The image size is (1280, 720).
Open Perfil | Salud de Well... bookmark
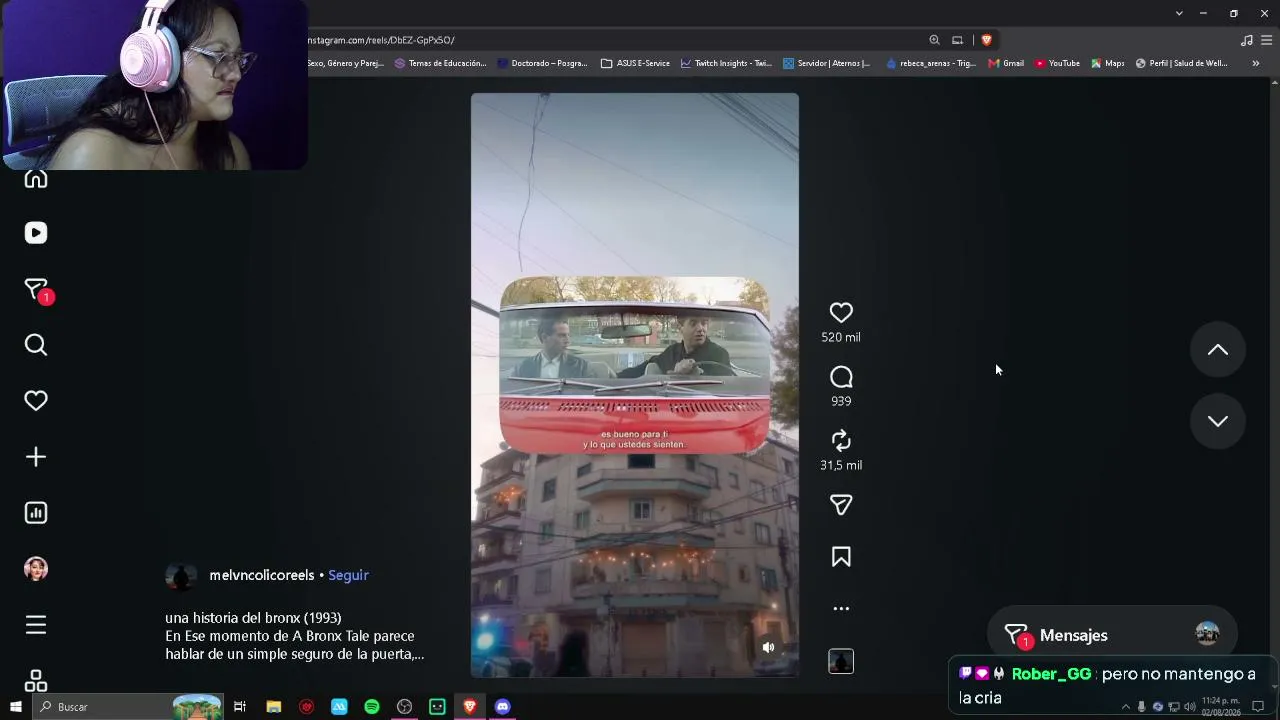point(1181,63)
